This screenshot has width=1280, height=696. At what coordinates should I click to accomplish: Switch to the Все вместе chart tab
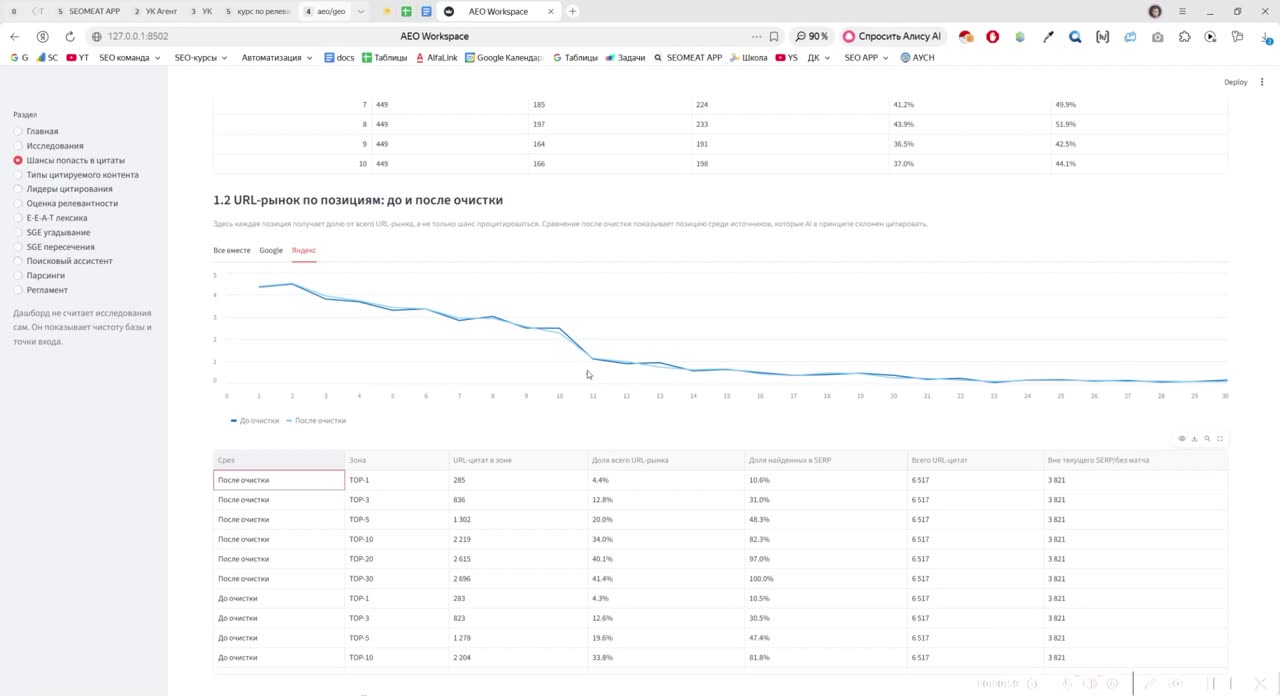pos(232,250)
